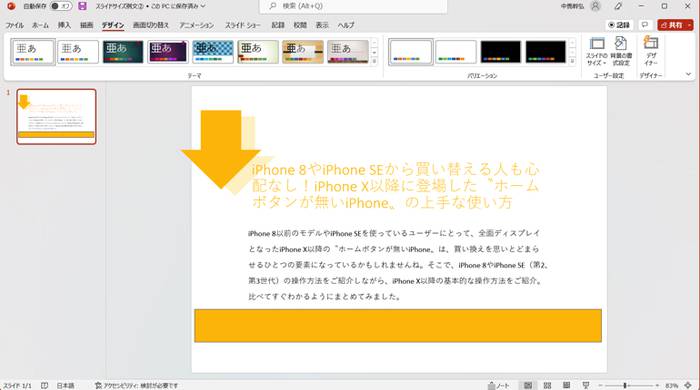This screenshot has width=700, height=390.
Task: Click the search box in title bar
Action: point(353,6)
